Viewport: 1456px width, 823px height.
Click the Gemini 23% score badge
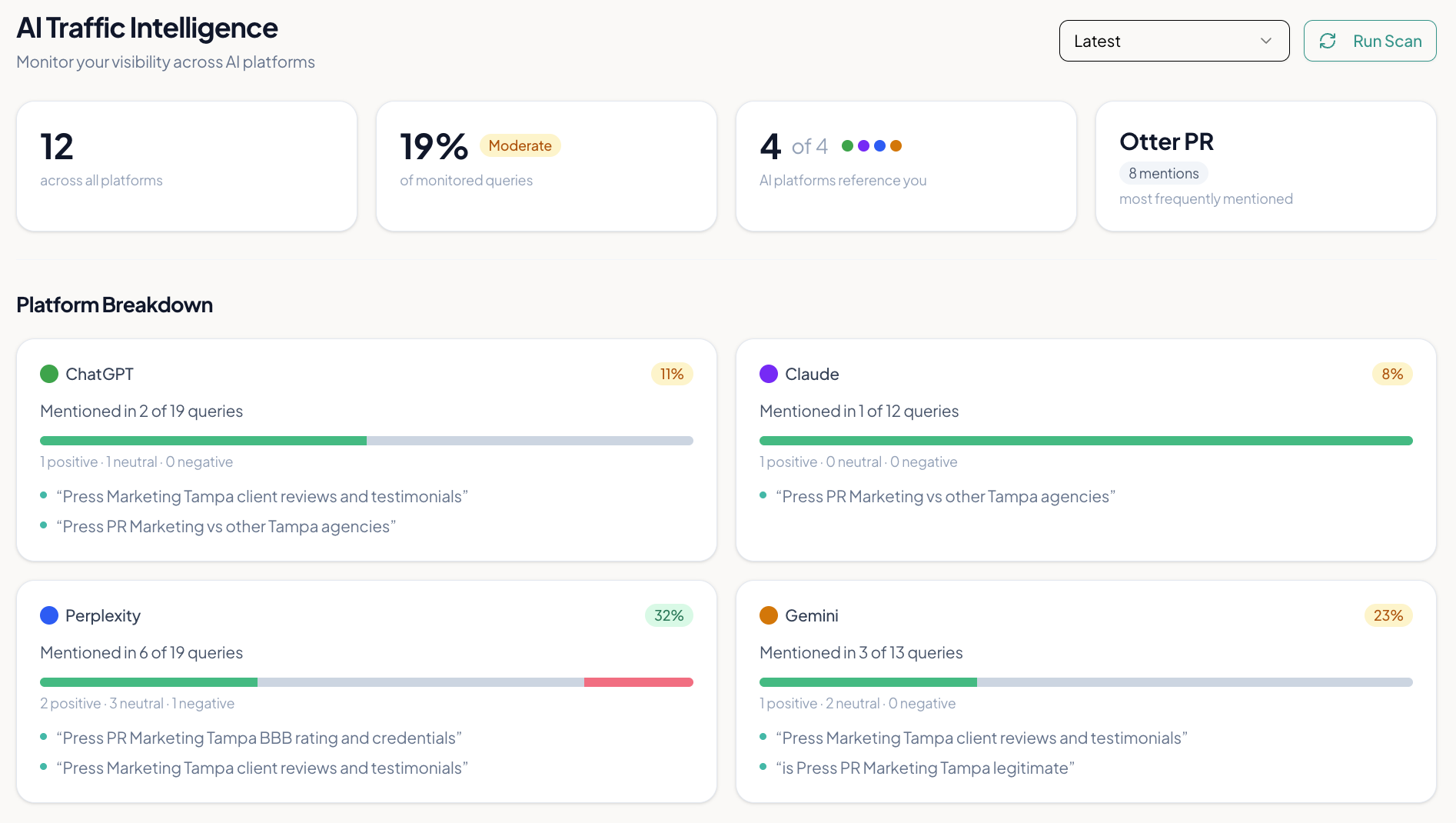(1388, 615)
